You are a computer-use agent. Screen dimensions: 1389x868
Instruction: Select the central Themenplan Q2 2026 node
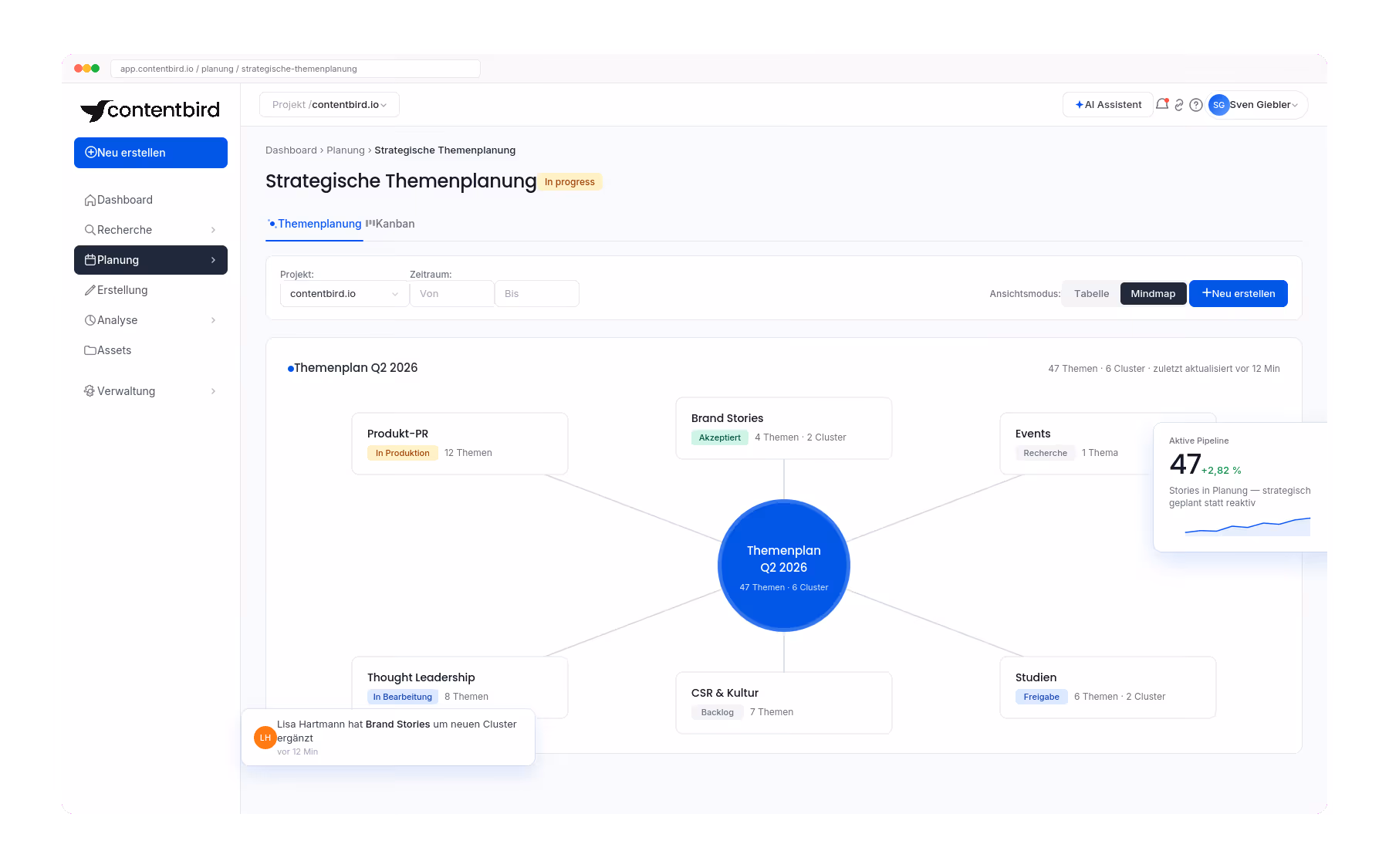click(x=784, y=566)
